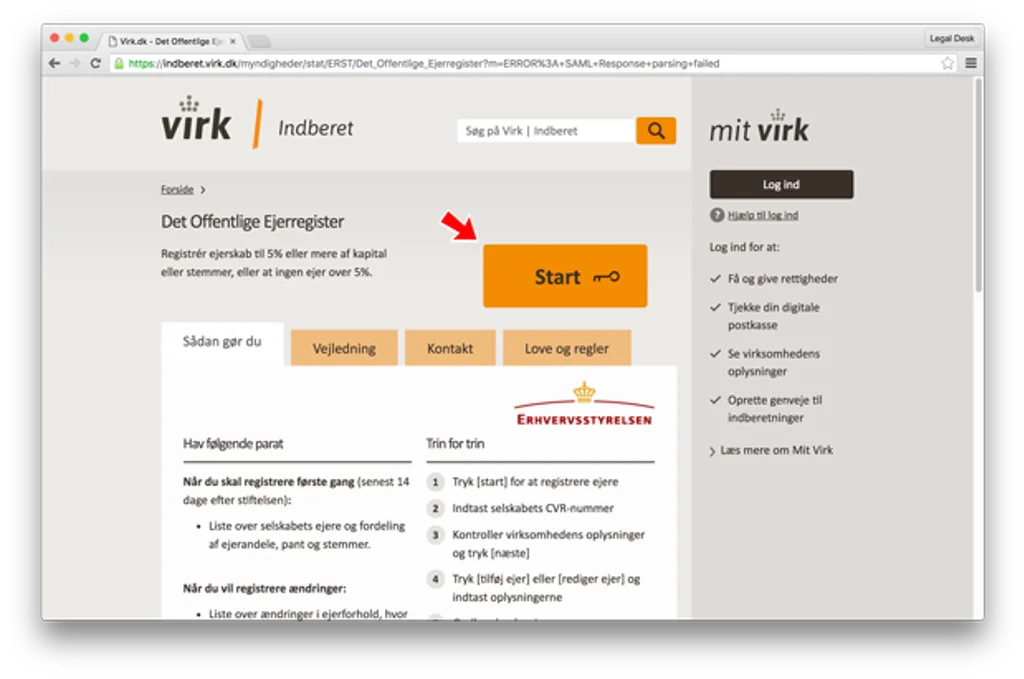This screenshot has width=1024, height=679.
Task: Click the browser back arrow
Action: pos(55,63)
